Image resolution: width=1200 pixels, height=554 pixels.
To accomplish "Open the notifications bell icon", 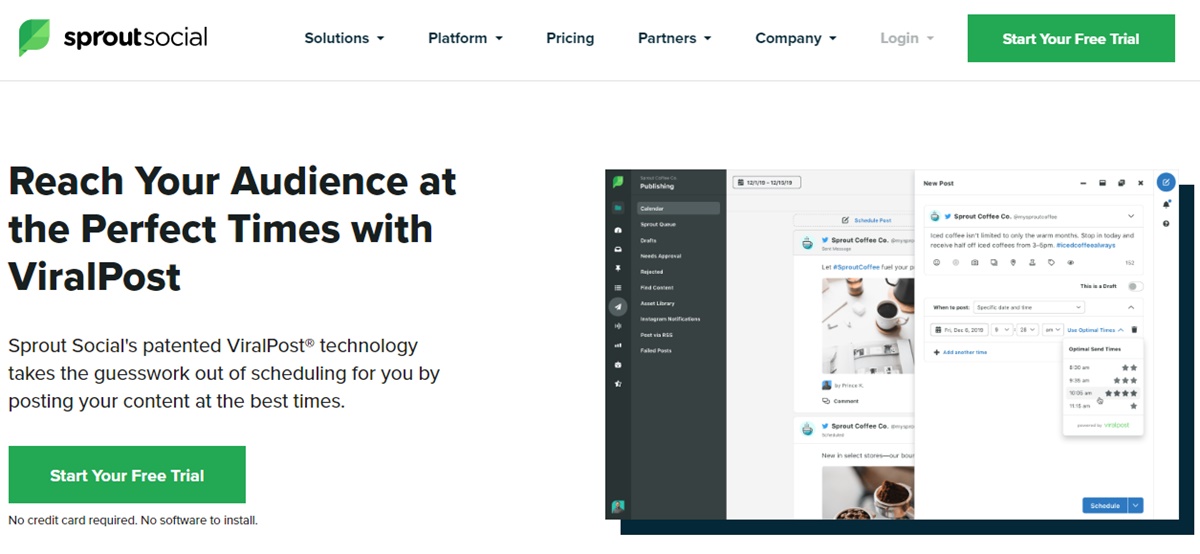I will (x=1166, y=204).
